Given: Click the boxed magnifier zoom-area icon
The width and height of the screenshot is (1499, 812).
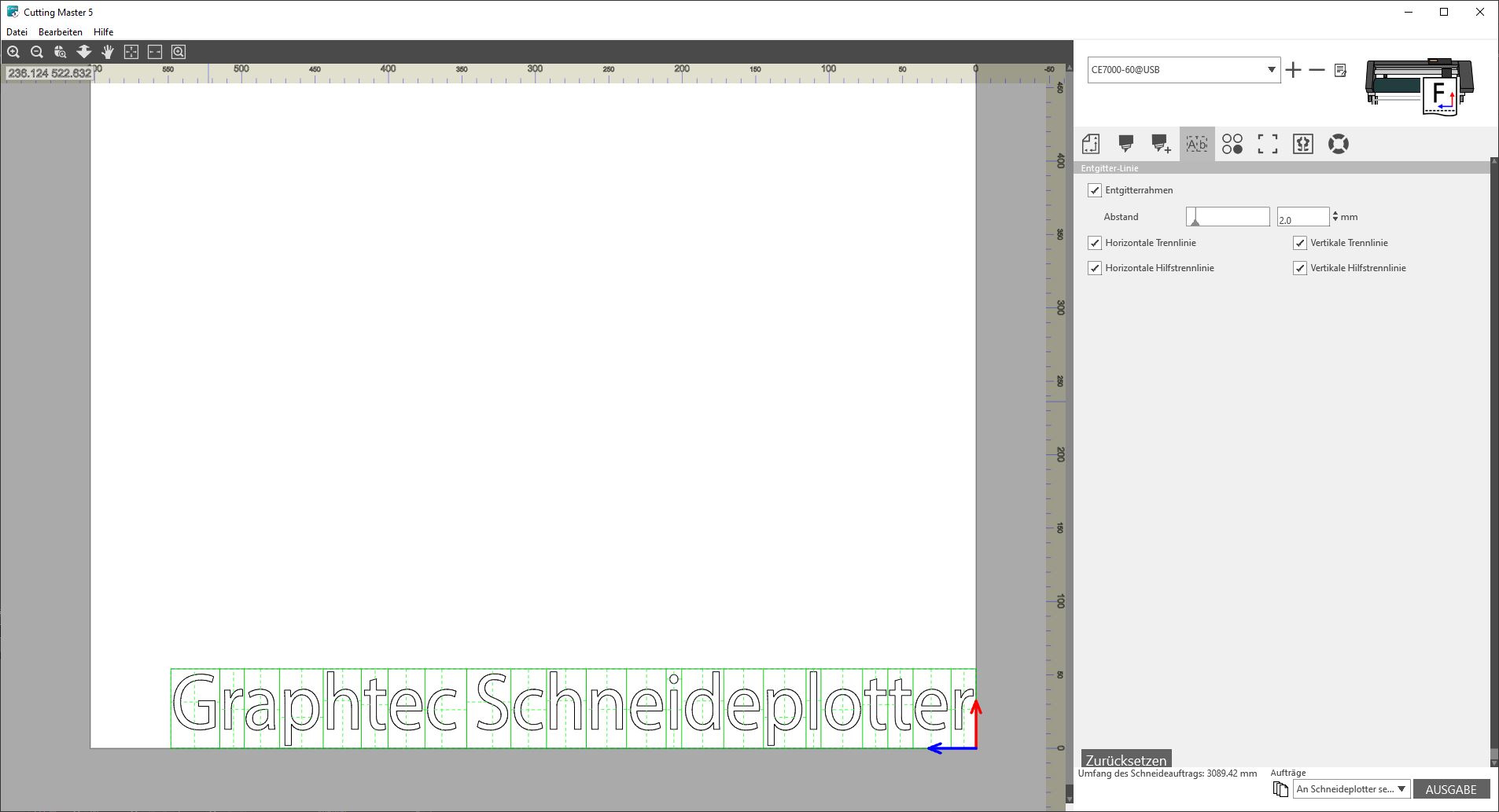Looking at the screenshot, I should [x=179, y=52].
